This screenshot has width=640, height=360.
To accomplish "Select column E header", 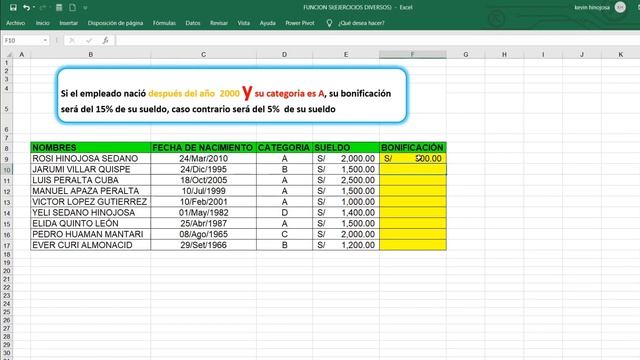I will 346,54.
